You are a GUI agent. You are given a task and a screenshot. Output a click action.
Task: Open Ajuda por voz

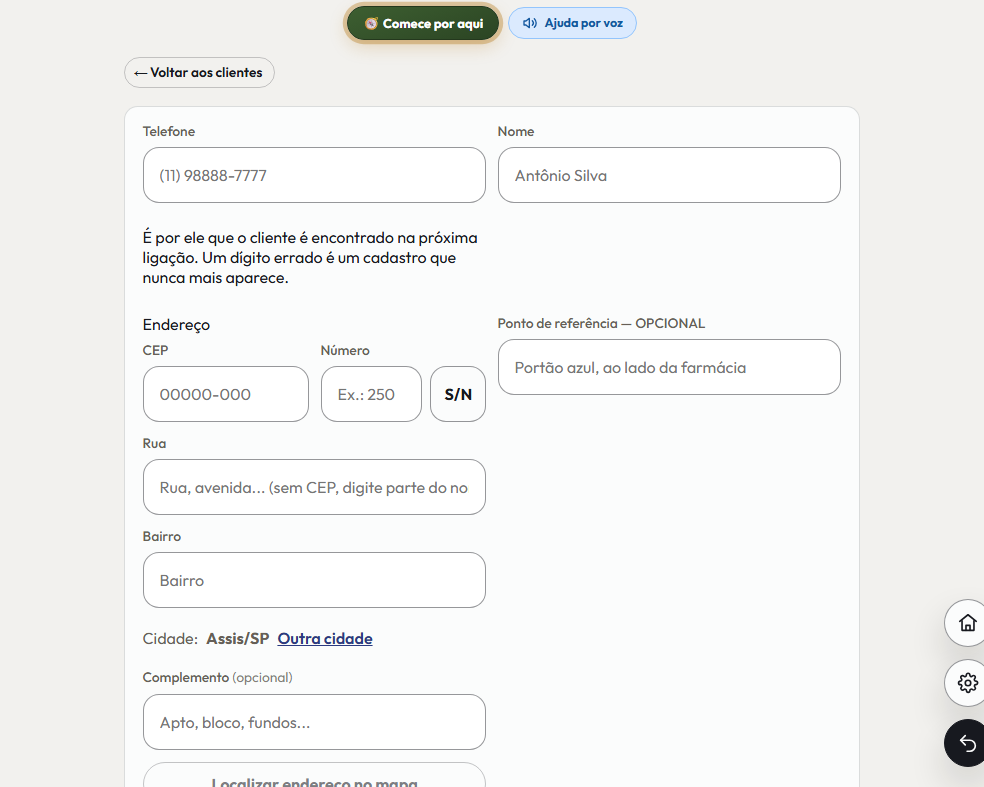coord(572,23)
